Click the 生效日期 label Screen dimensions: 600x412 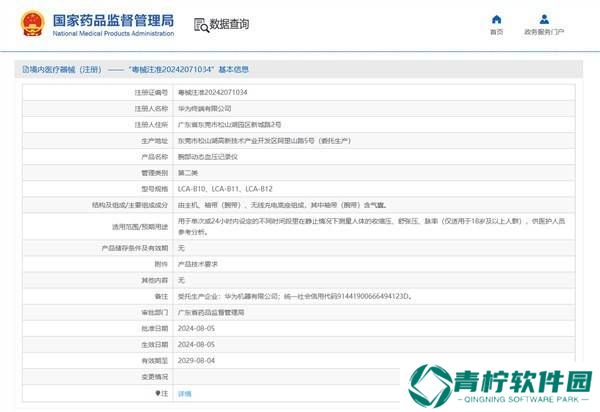coord(155,344)
